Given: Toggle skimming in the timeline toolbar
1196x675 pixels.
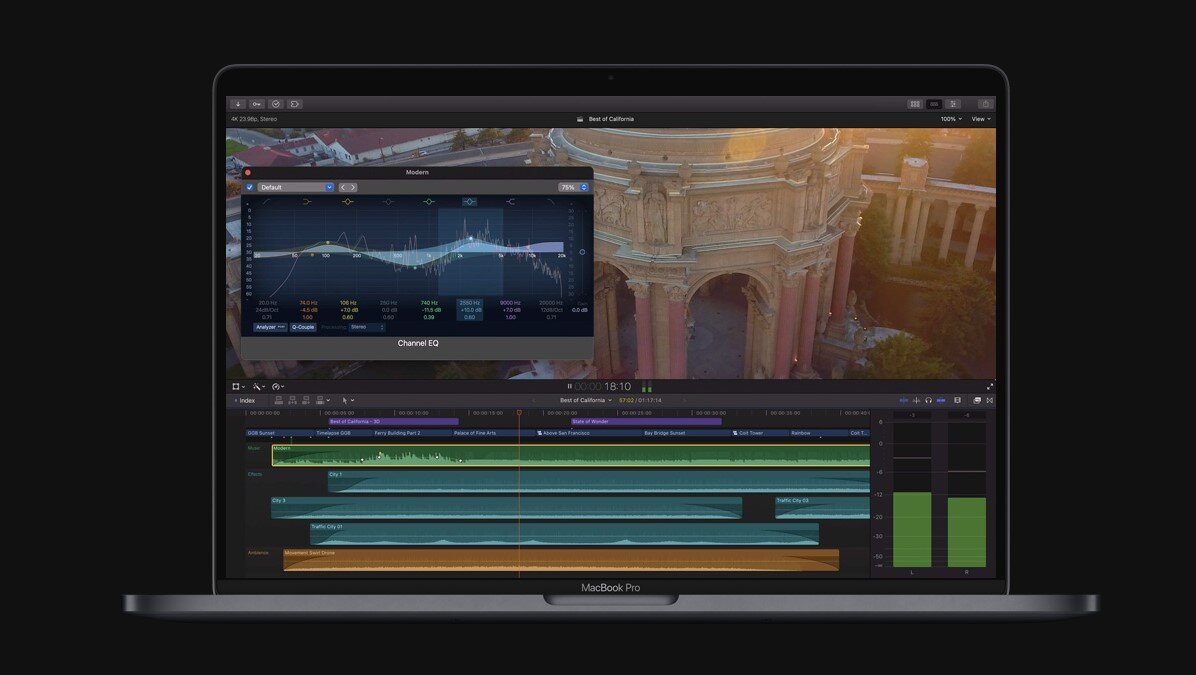Looking at the screenshot, I should pos(904,400).
